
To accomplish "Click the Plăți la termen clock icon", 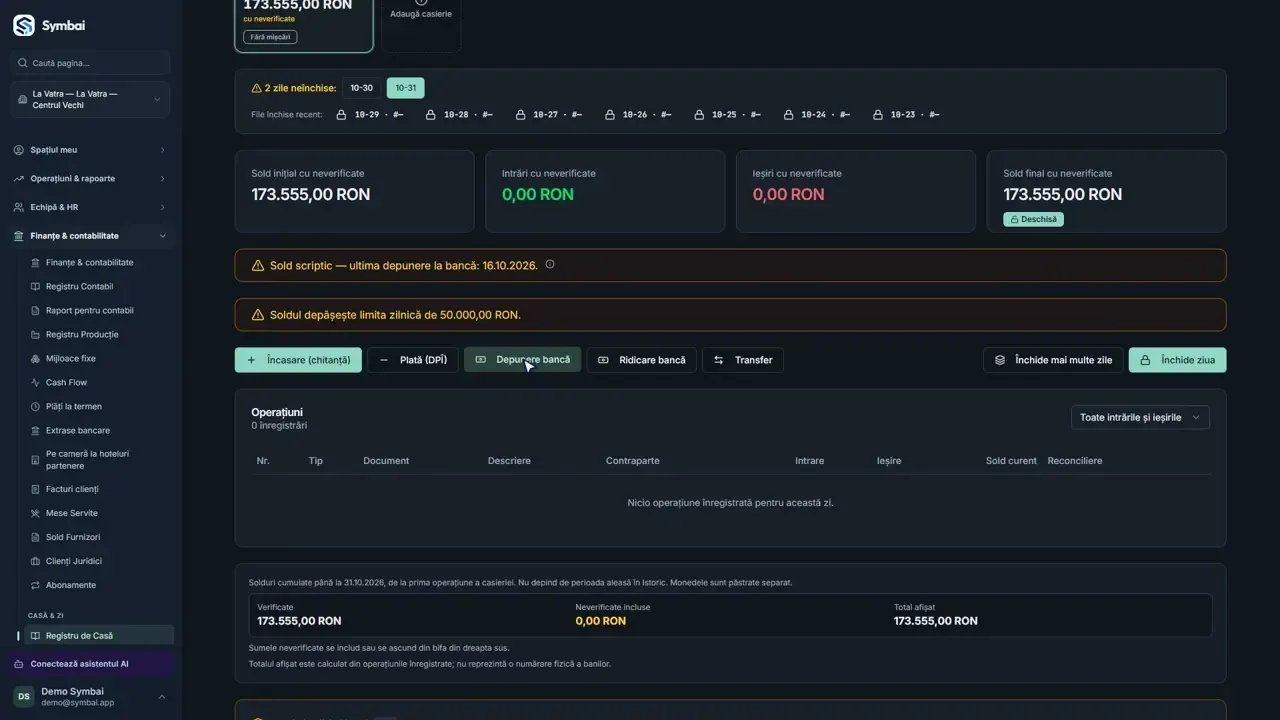I will click(36, 407).
